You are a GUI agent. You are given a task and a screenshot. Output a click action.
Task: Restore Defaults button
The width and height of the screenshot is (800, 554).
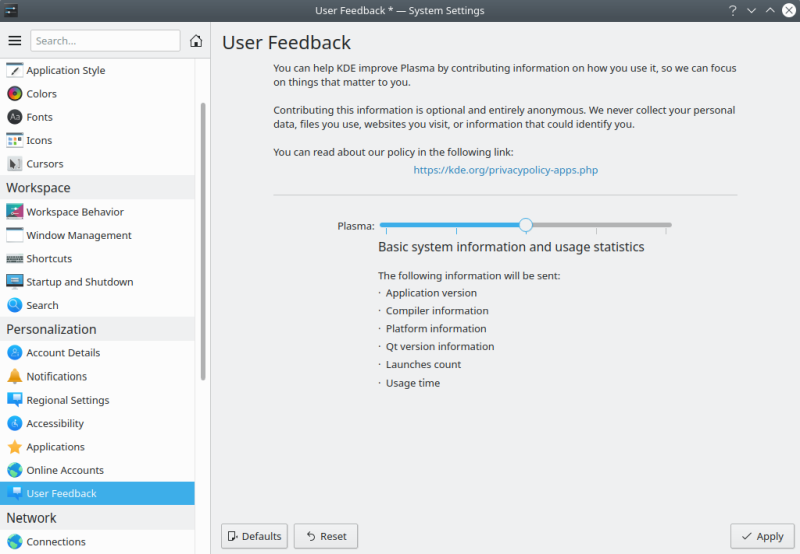[x=254, y=536]
